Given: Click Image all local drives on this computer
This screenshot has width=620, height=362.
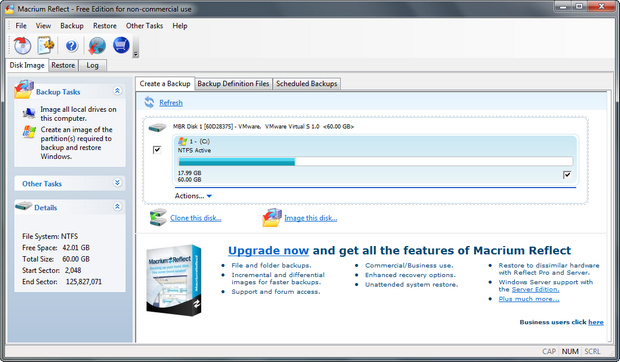Looking at the screenshot, I should click(x=78, y=114).
